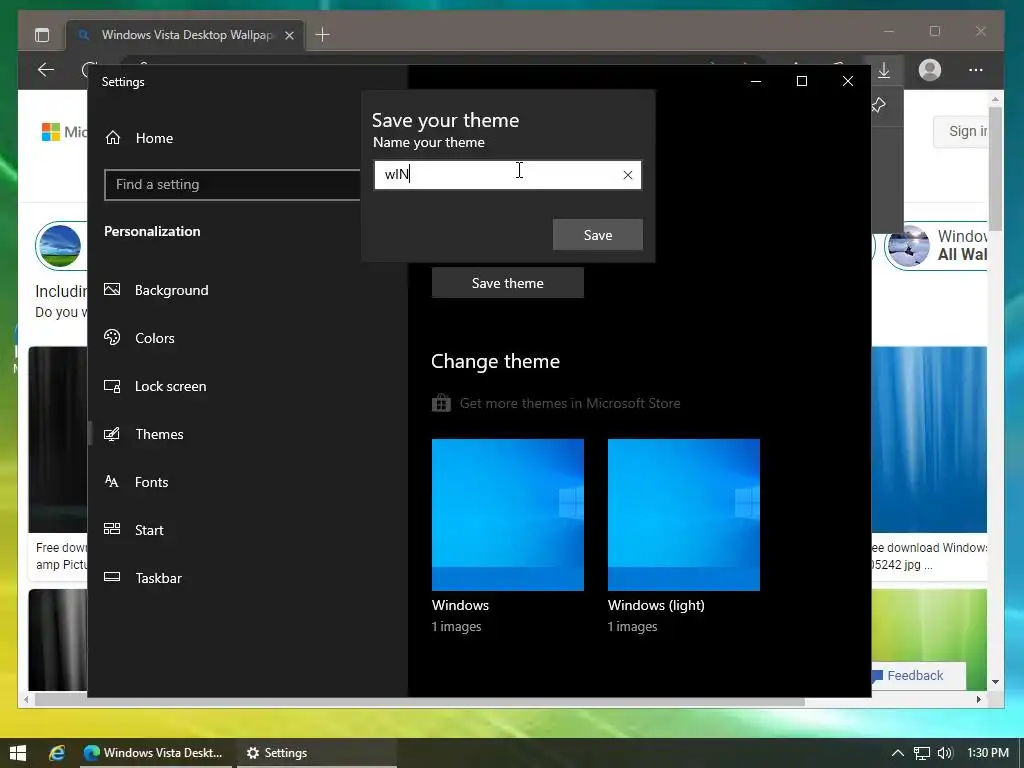Click the 1:30 PM taskbar clock
Screen dimensions: 1024x768
click(988, 753)
